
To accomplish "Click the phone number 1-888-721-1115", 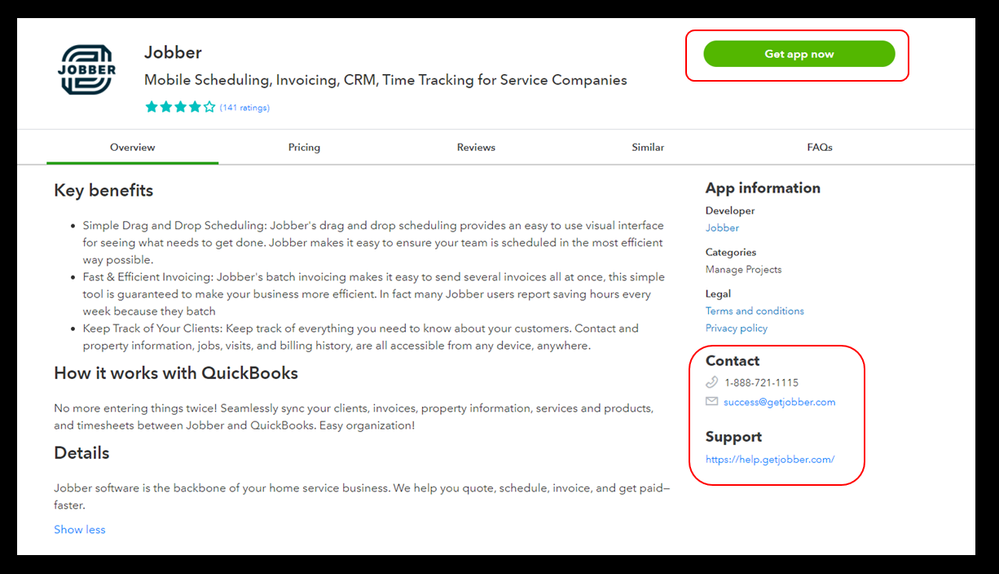I will [x=761, y=382].
